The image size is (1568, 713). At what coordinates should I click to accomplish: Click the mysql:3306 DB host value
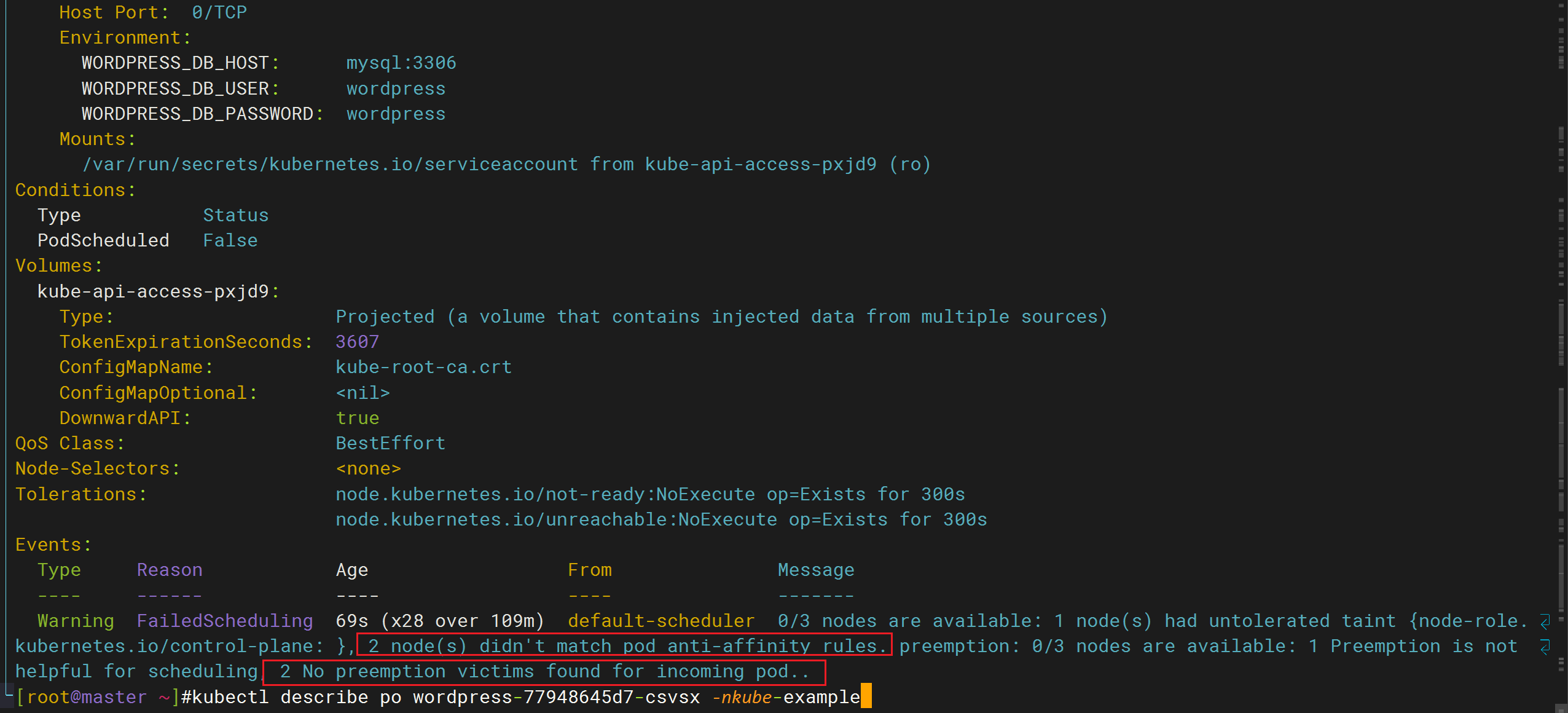tap(401, 63)
